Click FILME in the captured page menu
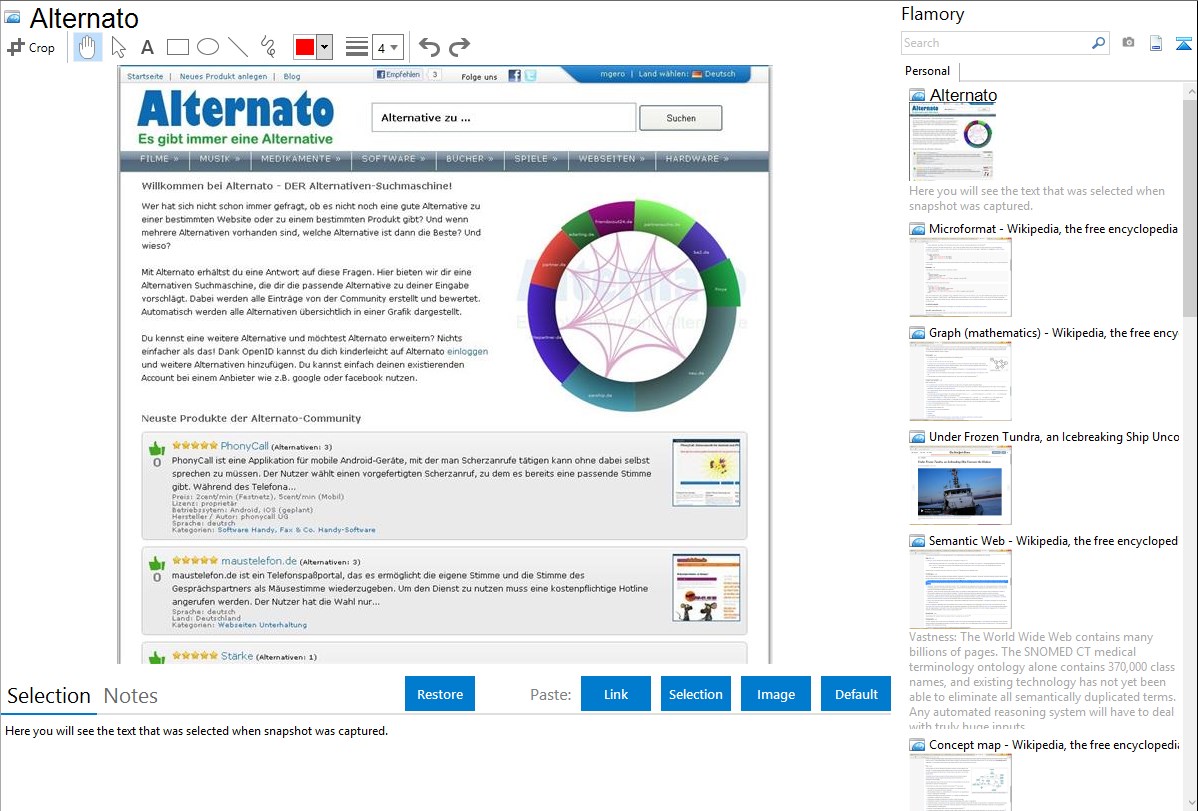This screenshot has width=1198, height=811. [x=159, y=159]
